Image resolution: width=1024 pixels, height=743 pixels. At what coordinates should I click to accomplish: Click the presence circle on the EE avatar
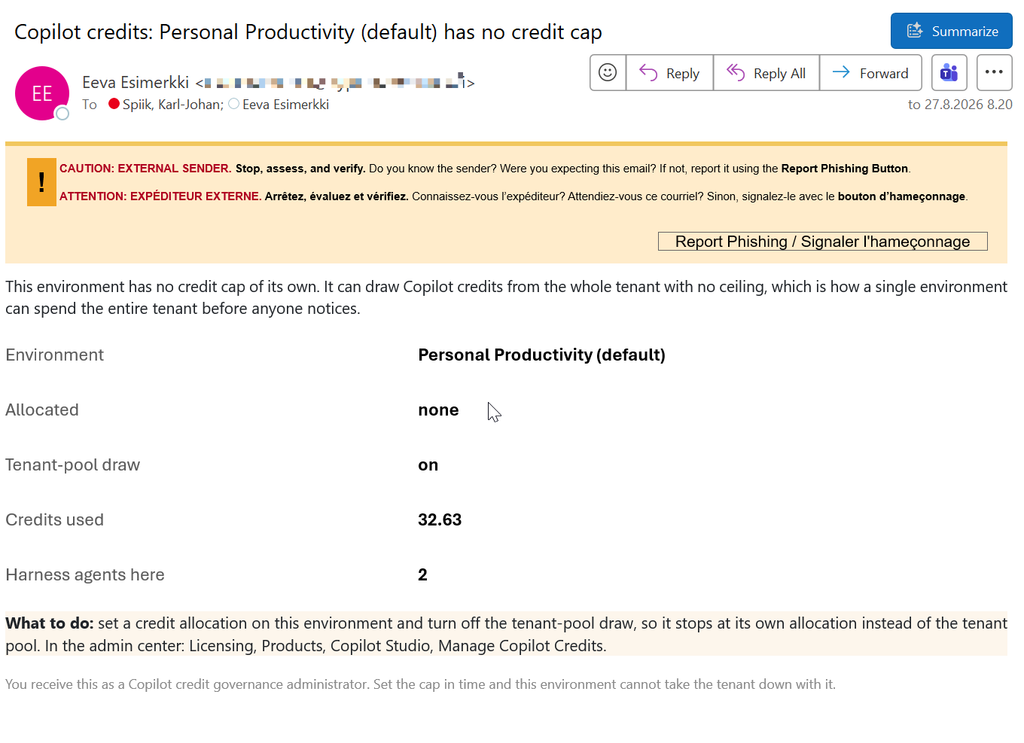[x=62, y=114]
